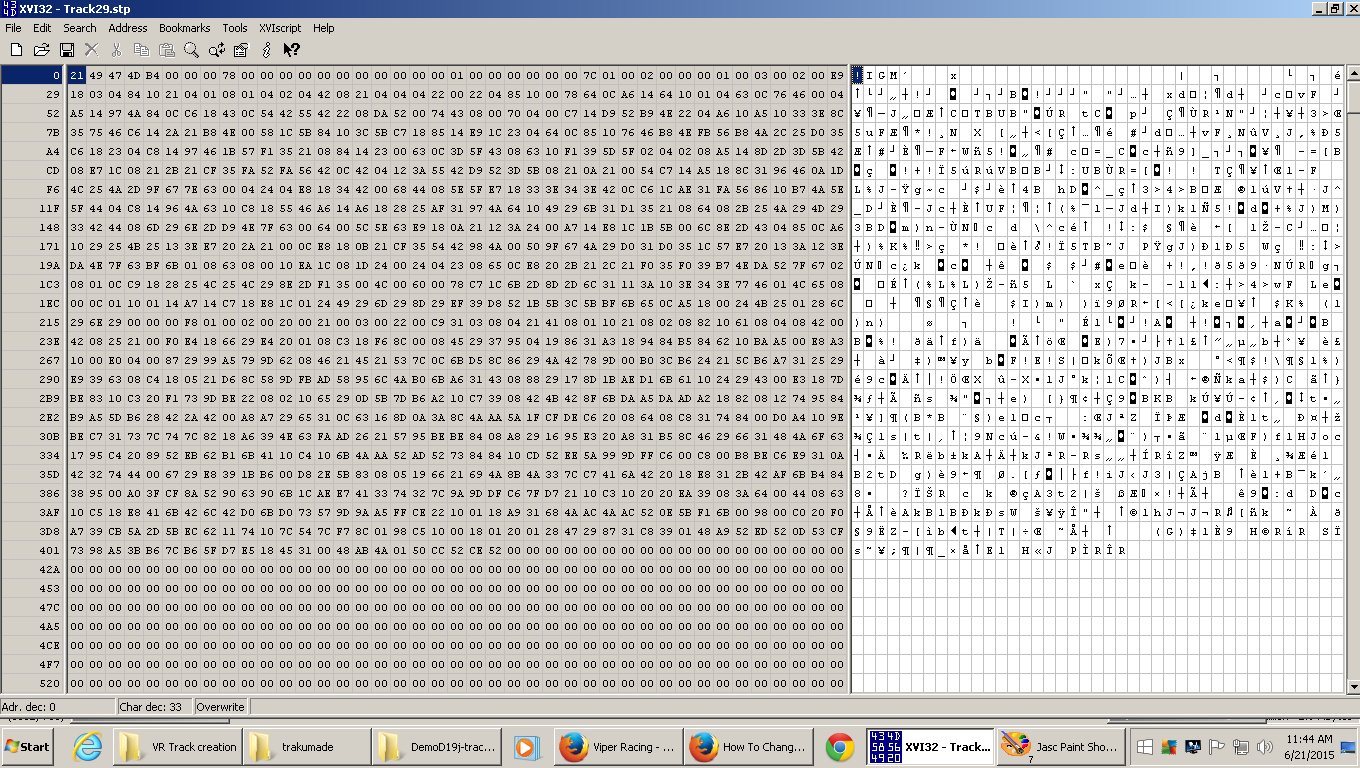Open the Help menu
Screen dimensions: 1360x768
click(323, 28)
